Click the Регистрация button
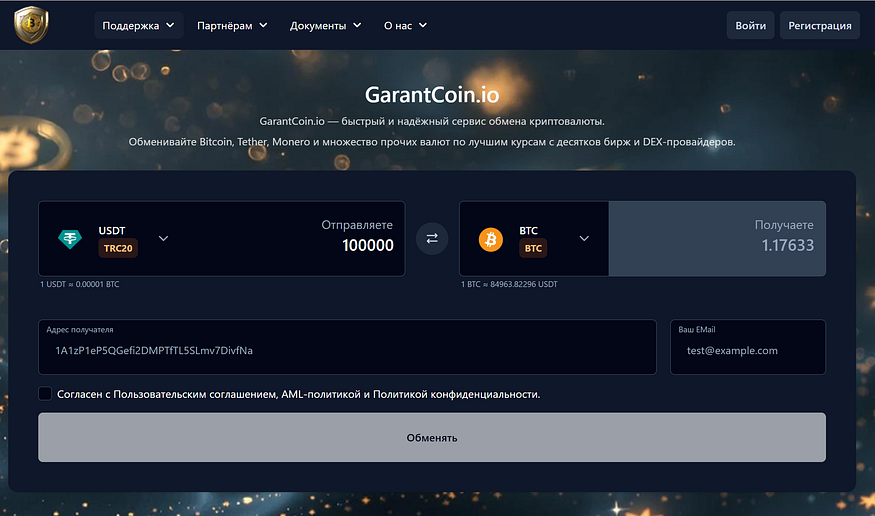This screenshot has width=875, height=516. [x=820, y=26]
